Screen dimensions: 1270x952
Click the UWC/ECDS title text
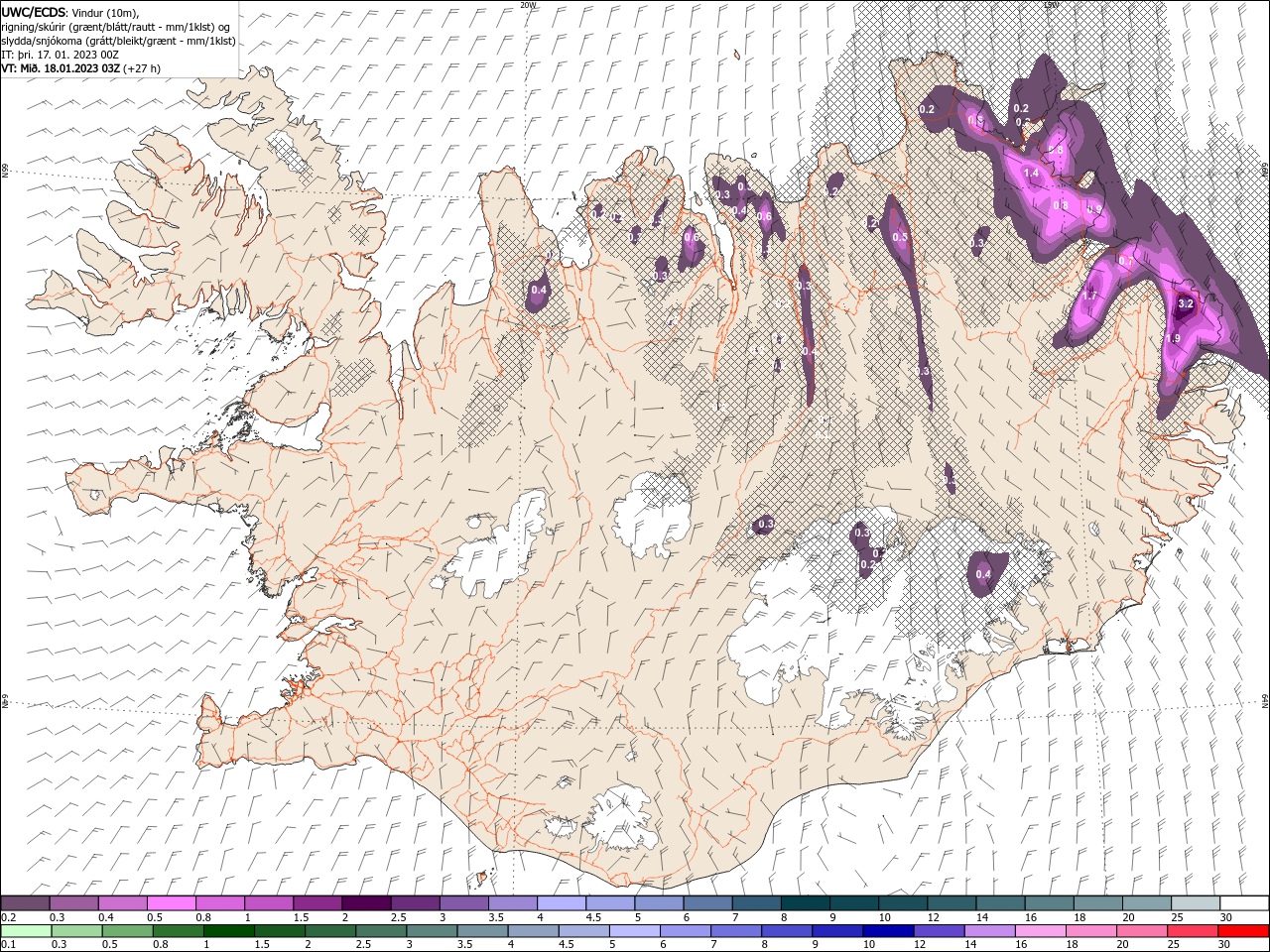[34, 12]
